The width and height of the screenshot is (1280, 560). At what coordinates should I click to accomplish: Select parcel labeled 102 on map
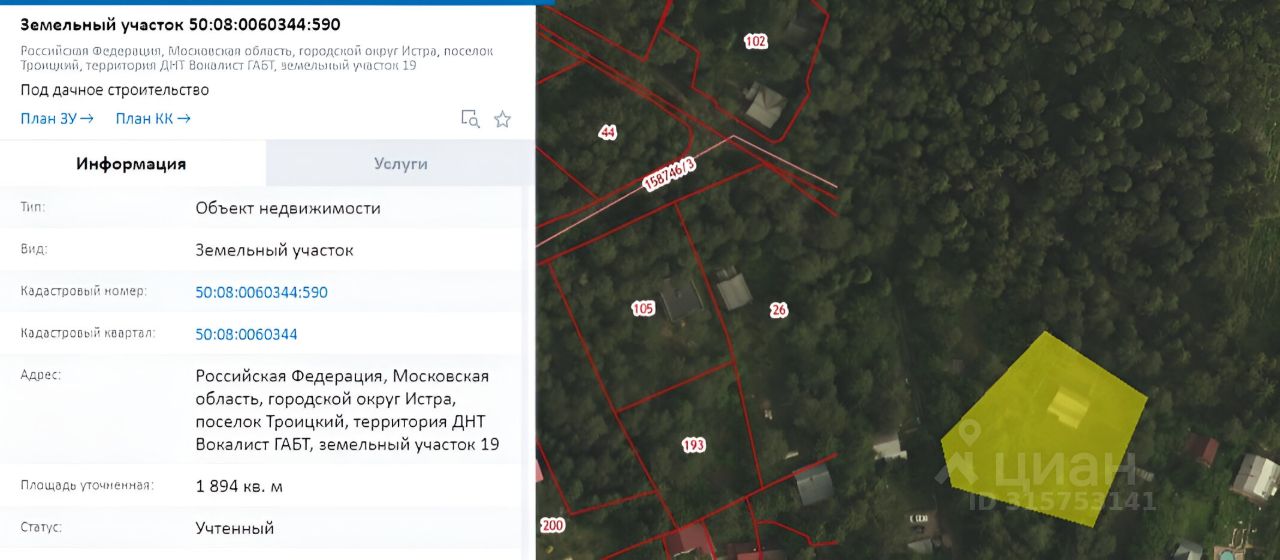(x=756, y=41)
